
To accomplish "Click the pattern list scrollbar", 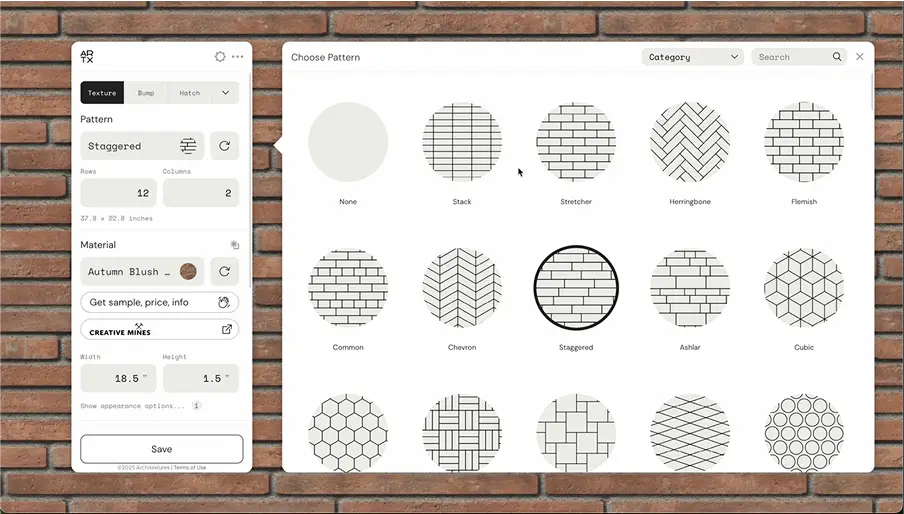I will click(872, 93).
